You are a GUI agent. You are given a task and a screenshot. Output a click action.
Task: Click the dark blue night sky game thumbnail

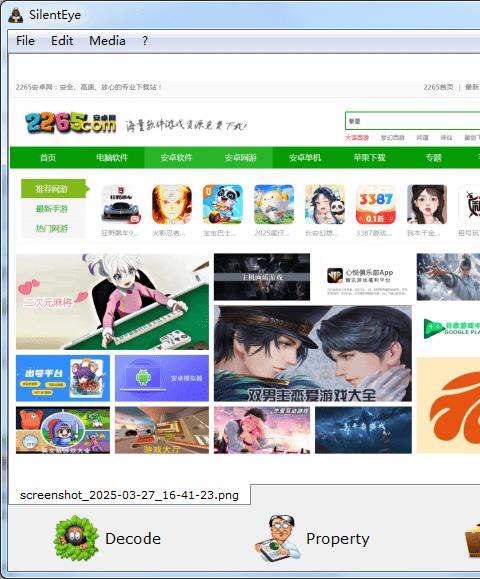pos(363,430)
